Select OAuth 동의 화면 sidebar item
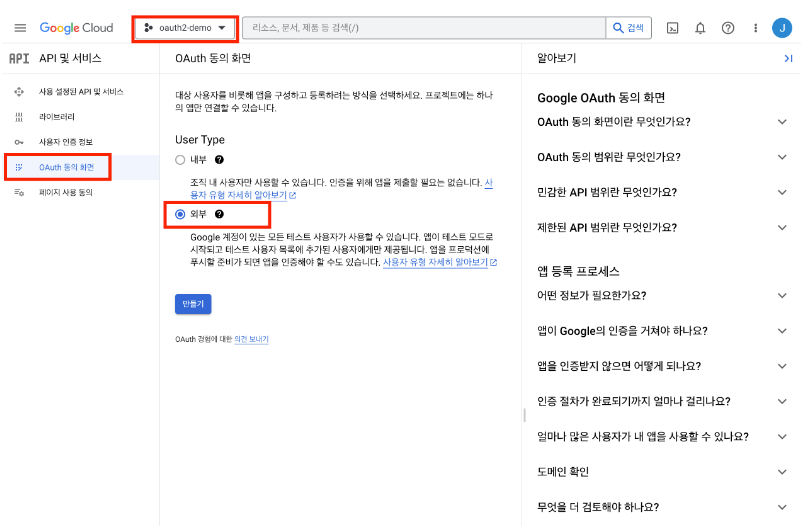The image size is (801, 526). 82,167
